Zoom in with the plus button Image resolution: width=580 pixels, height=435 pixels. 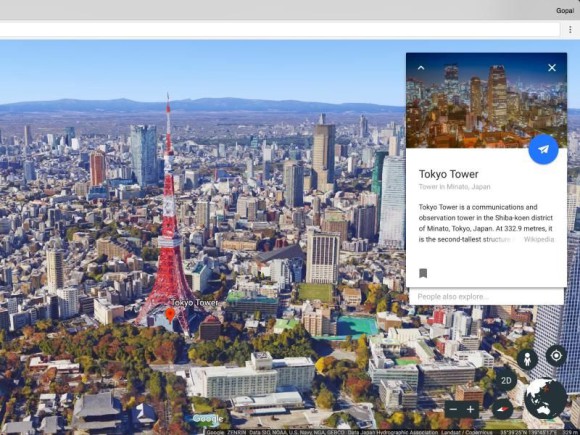471,409
